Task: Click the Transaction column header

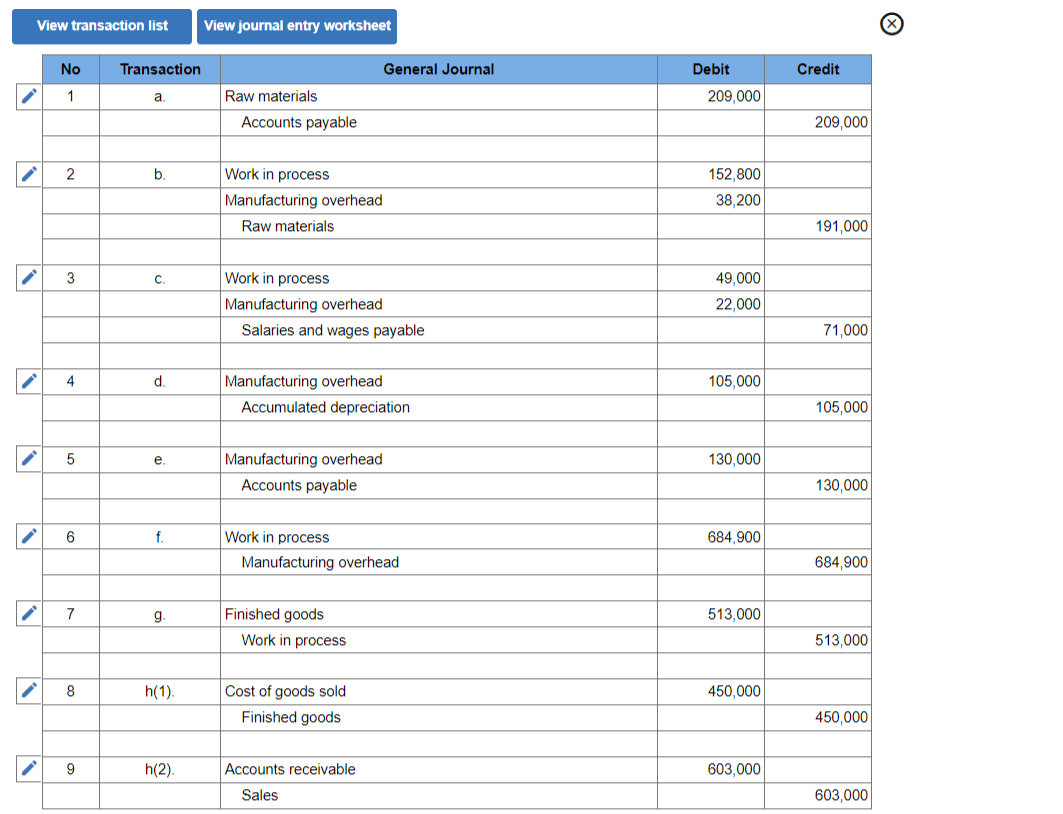Action: pyautogui.click(x=160, y=69)
